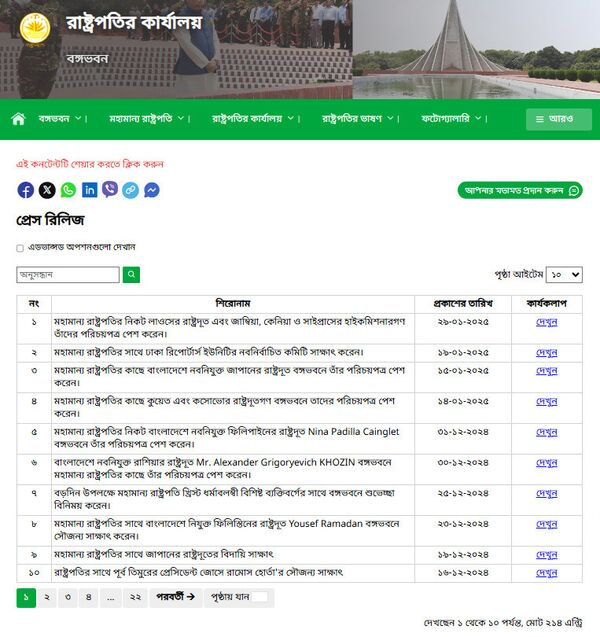The height and width of the screenshot is (637, 600).
Task: Click the home icon in the navigation bar
Action: coord(18,119)
